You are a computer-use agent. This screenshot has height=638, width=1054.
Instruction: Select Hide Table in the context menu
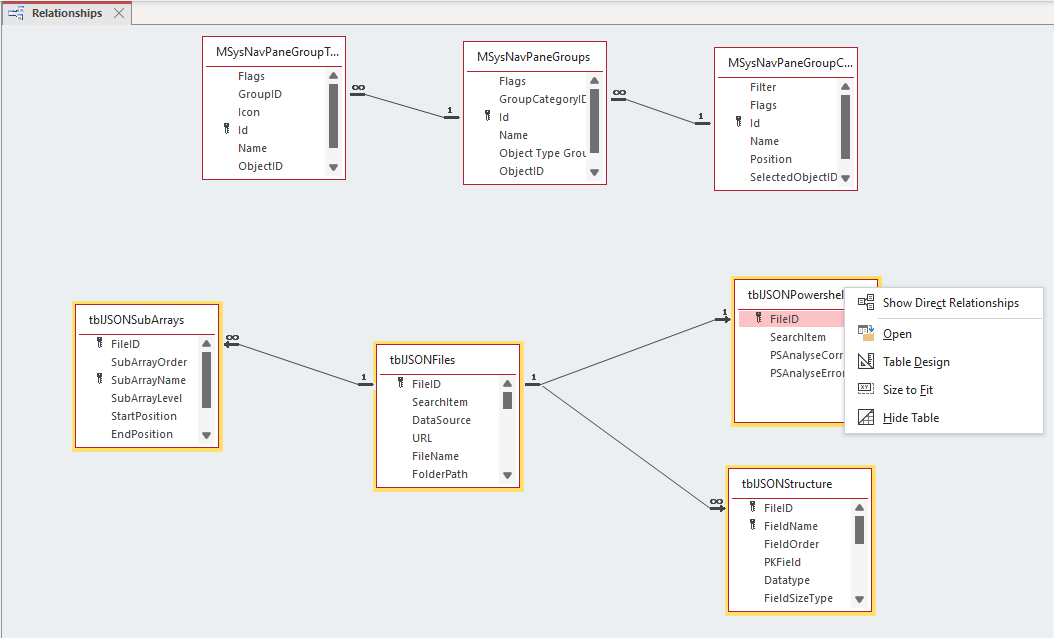point(944,417)
